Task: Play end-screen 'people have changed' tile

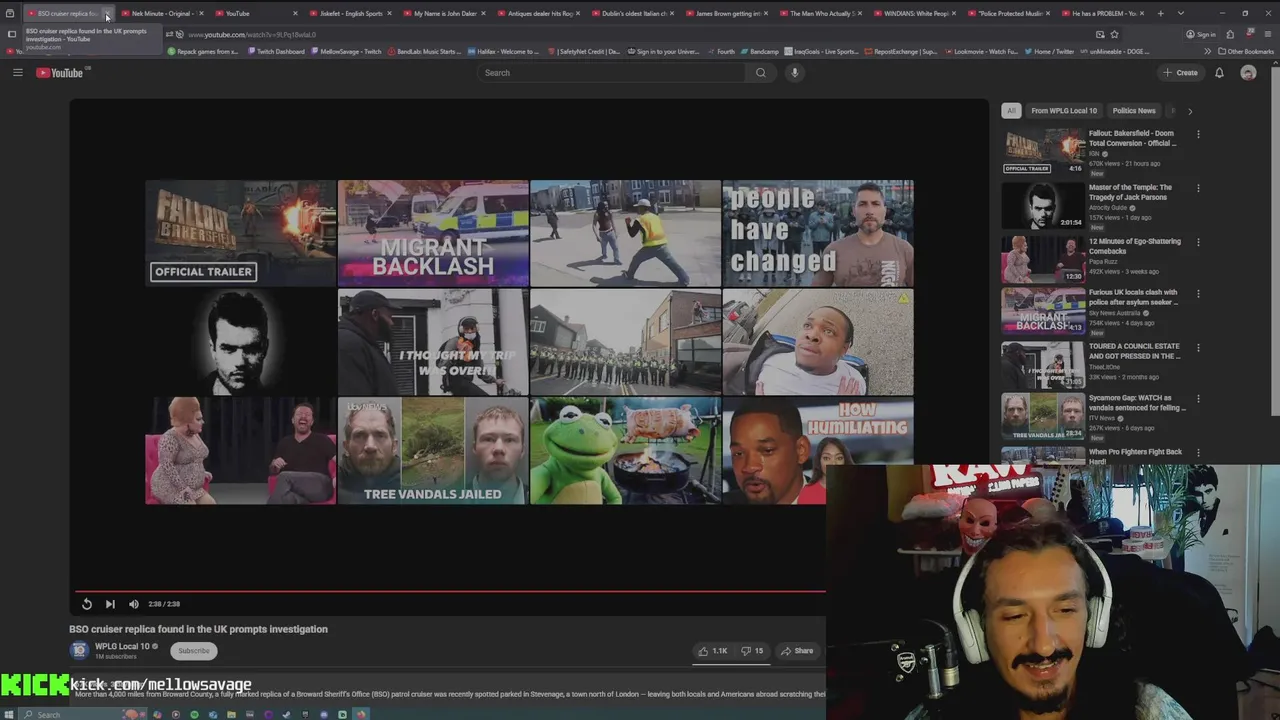Action: click(818, 233)
